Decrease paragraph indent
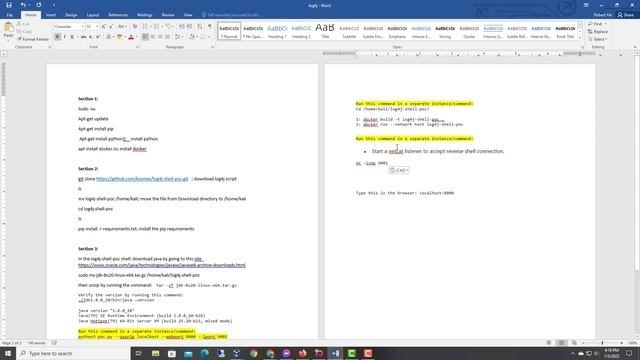The height and width of the screenshot is (360, 640). (x=182, y=27)
